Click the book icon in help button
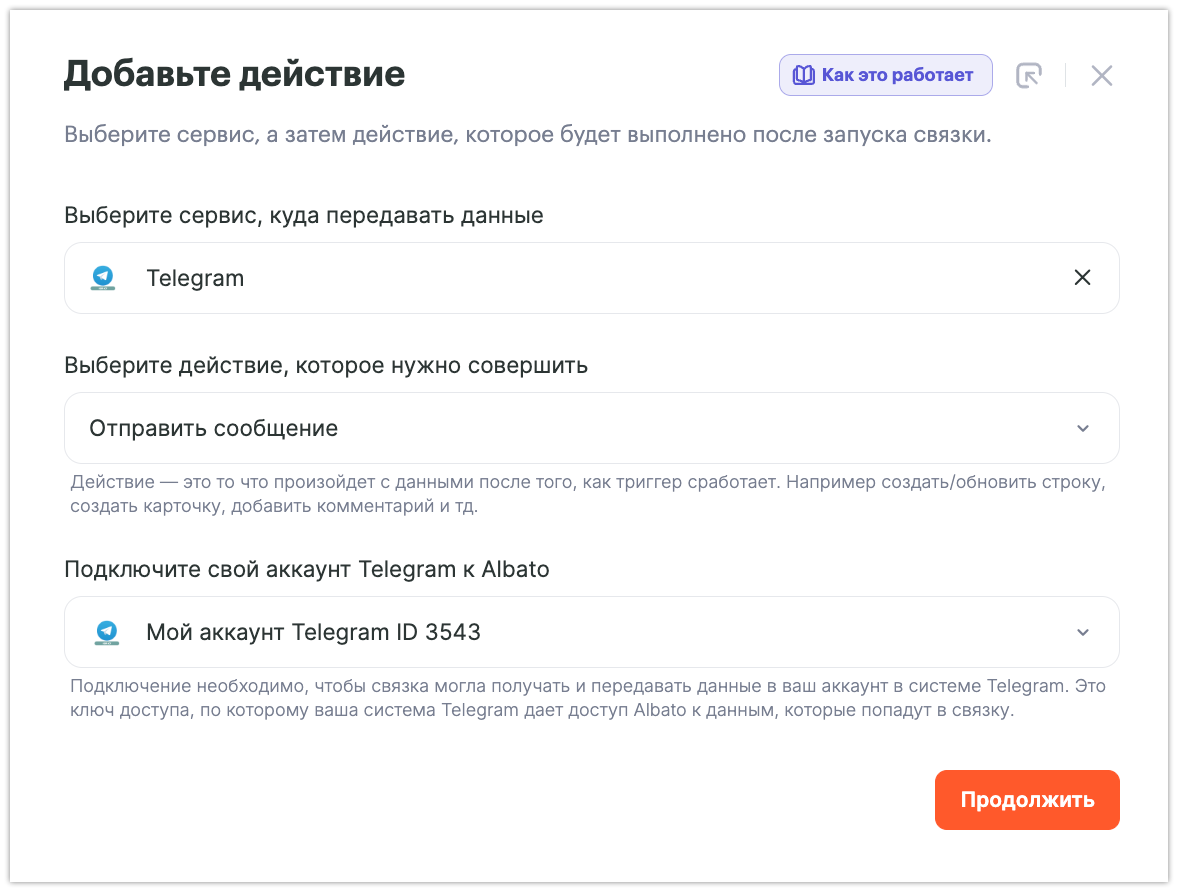 (x=804, y=75)
